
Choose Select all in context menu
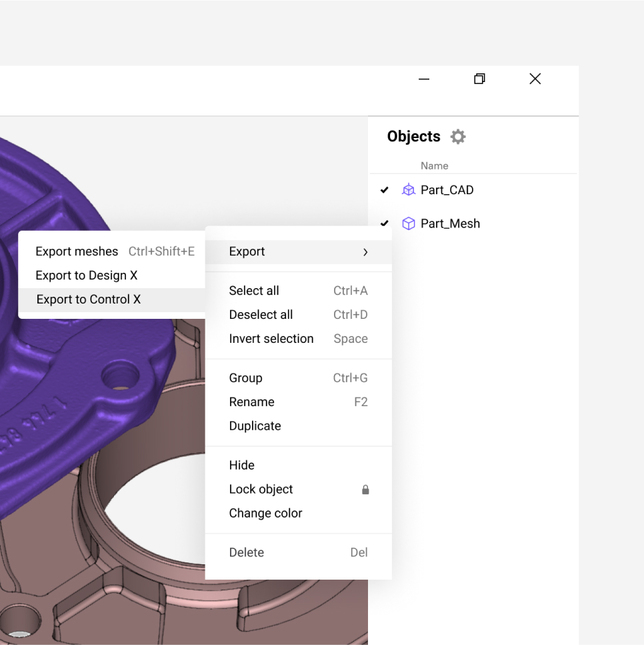coord(254,291)
